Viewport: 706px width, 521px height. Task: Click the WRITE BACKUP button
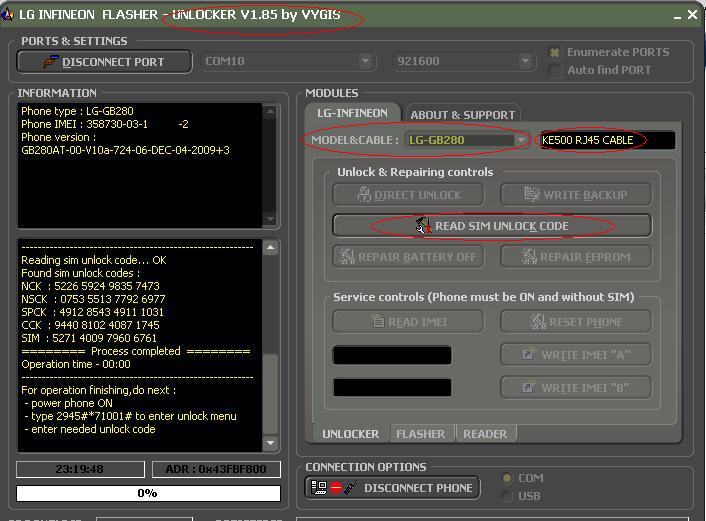pyautogui.click(x=576, y=195)
